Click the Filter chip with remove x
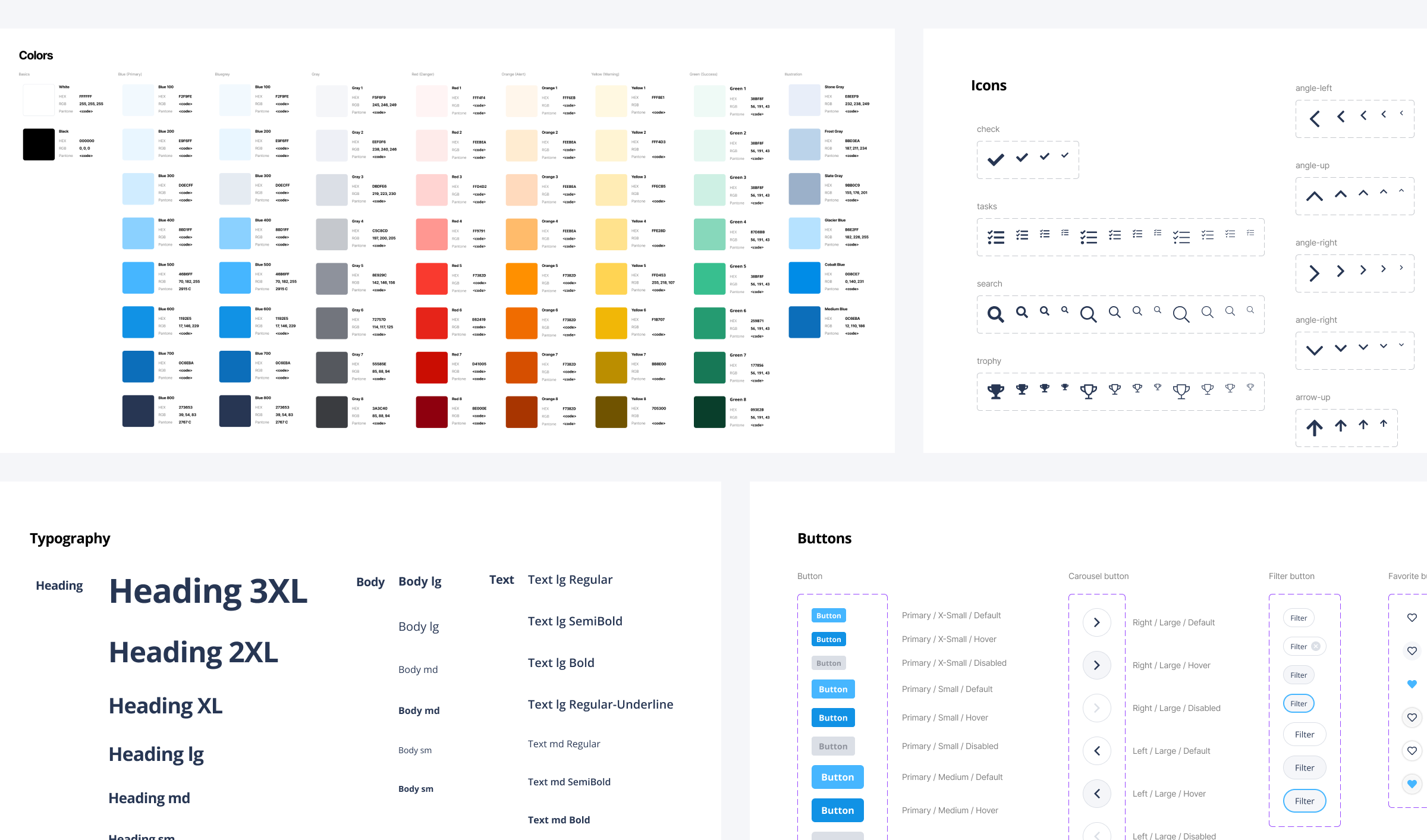 tap(1305, 647)
